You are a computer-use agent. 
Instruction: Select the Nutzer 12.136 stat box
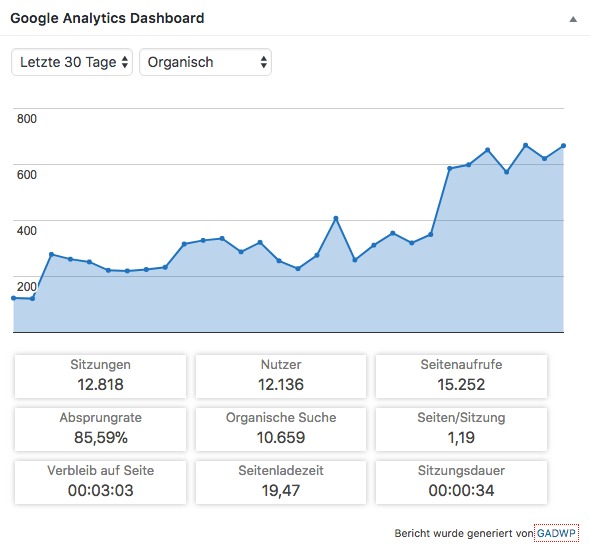pyautogui.click(x=281, y=376)
